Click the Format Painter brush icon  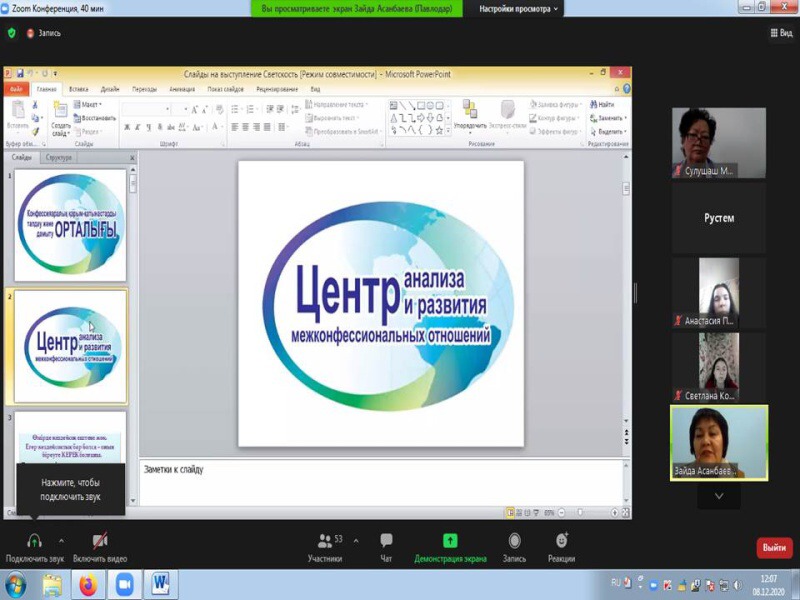[35, 131]
